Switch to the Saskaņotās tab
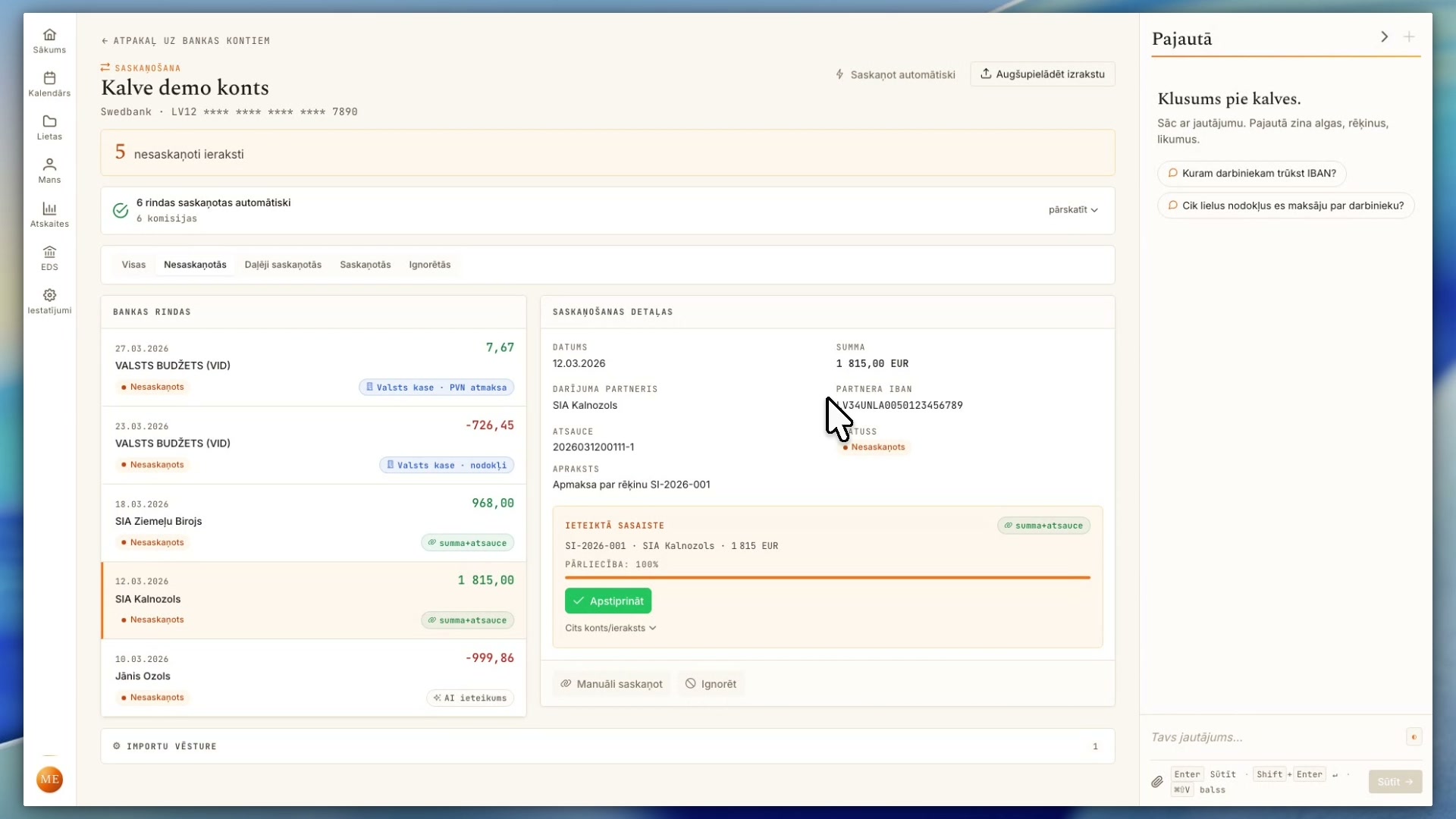The height and width of the screenshot is (819, 1456). point(366,265)
